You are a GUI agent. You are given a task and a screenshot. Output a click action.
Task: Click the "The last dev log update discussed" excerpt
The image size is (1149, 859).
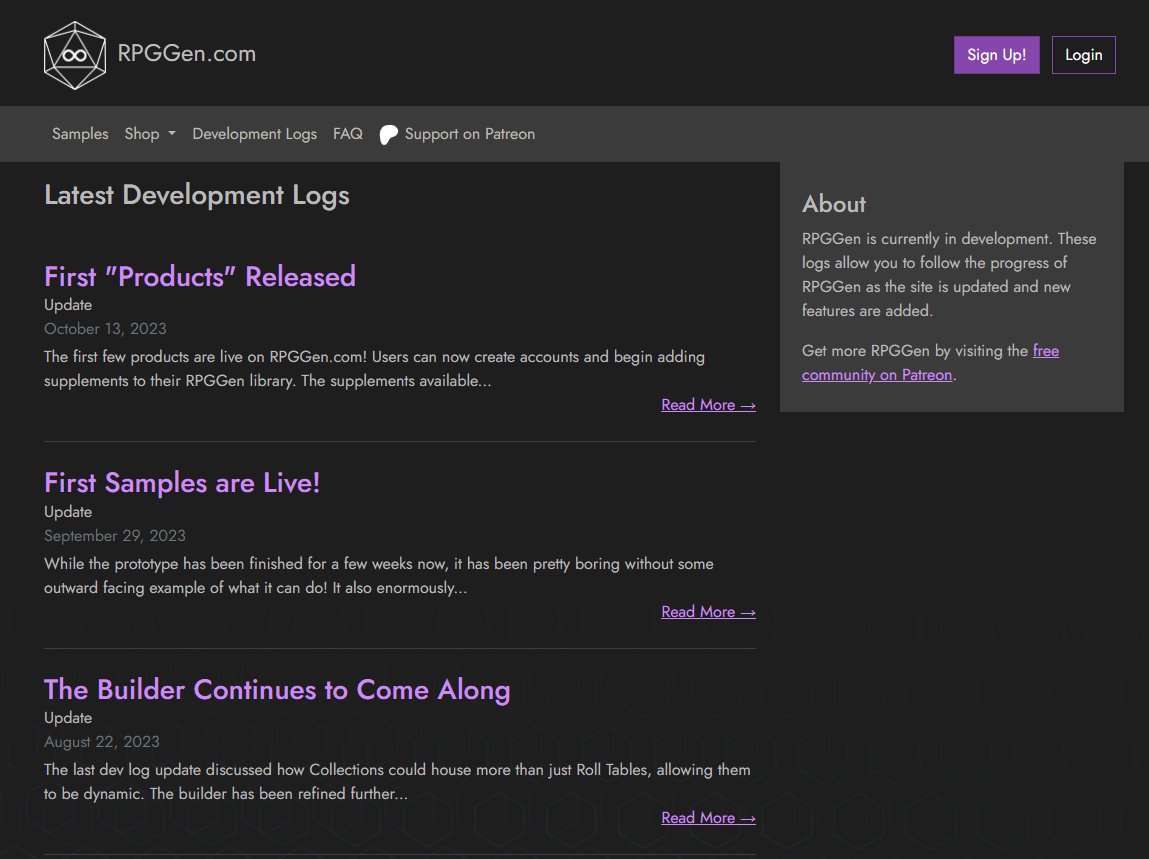click(397, 781)
